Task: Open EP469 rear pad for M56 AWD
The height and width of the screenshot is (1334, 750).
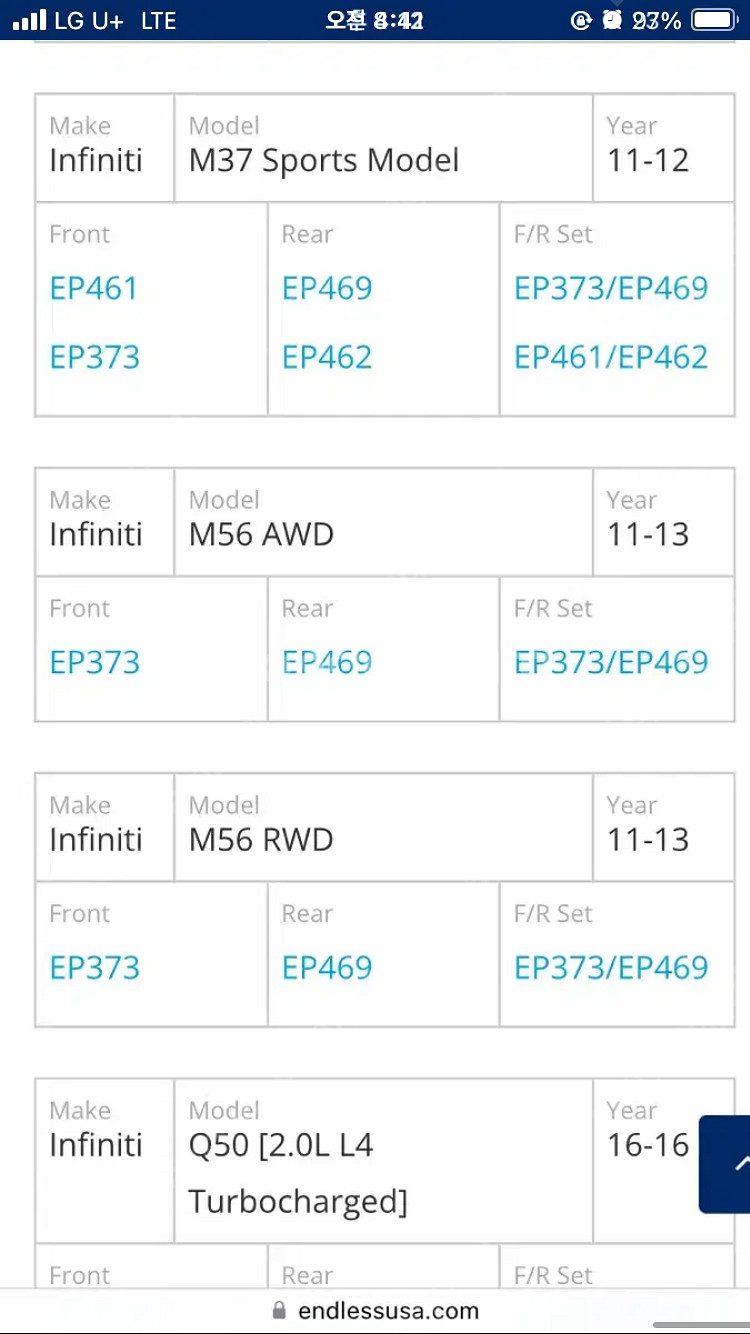Action: pyautogui.click(x=327, y=662)
